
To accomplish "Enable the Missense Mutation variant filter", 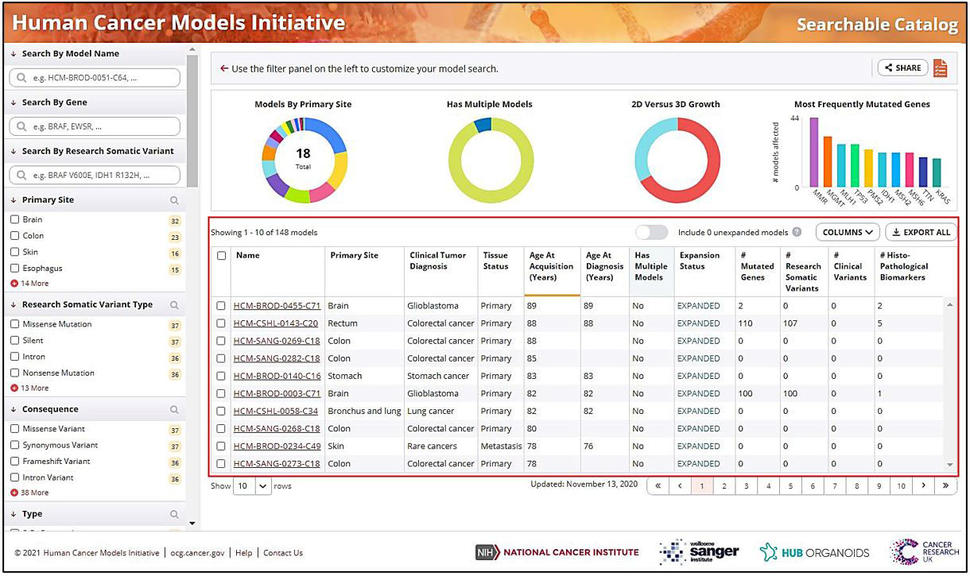I will [12, 322].
